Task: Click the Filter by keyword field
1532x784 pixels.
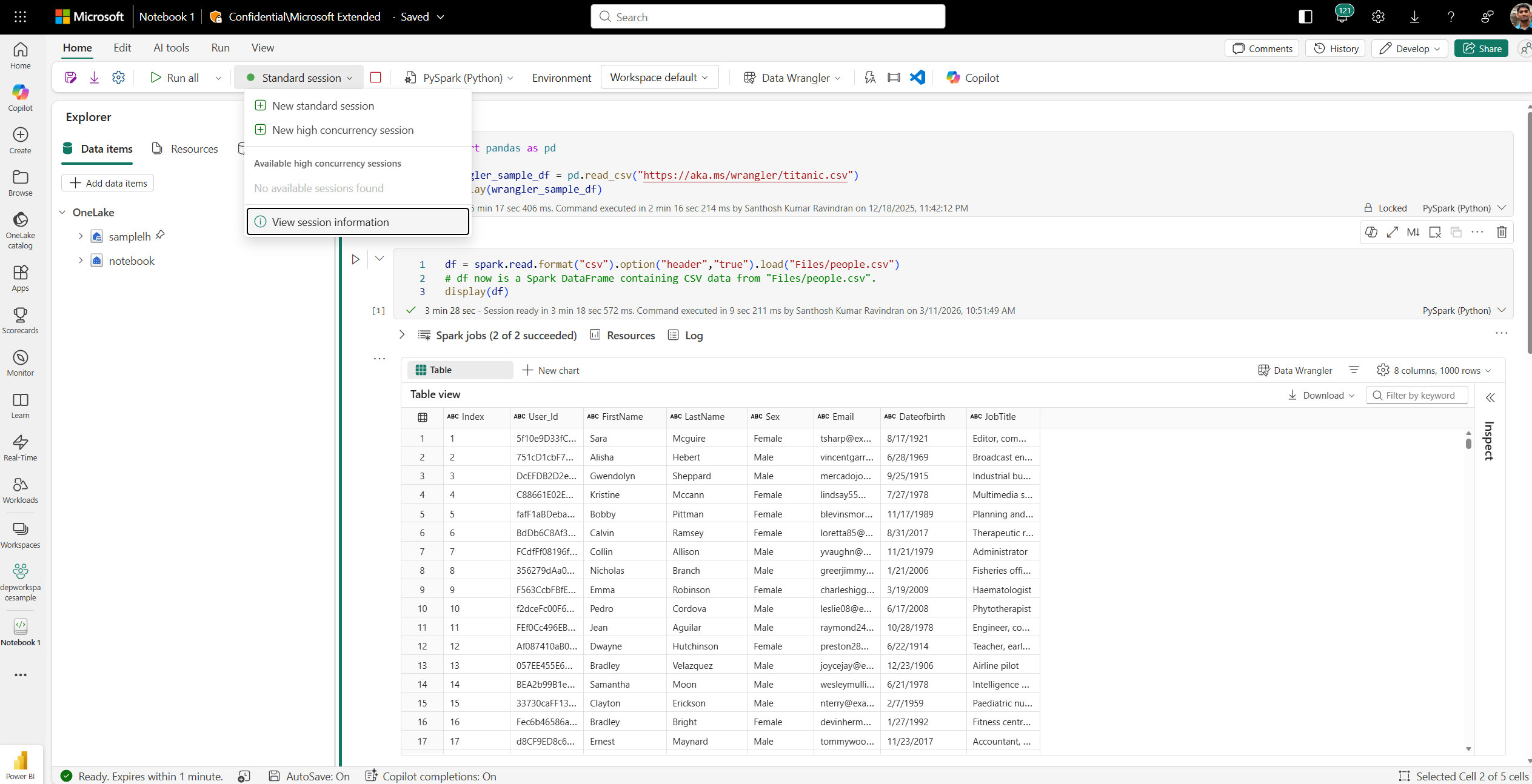Action: 1417,395
